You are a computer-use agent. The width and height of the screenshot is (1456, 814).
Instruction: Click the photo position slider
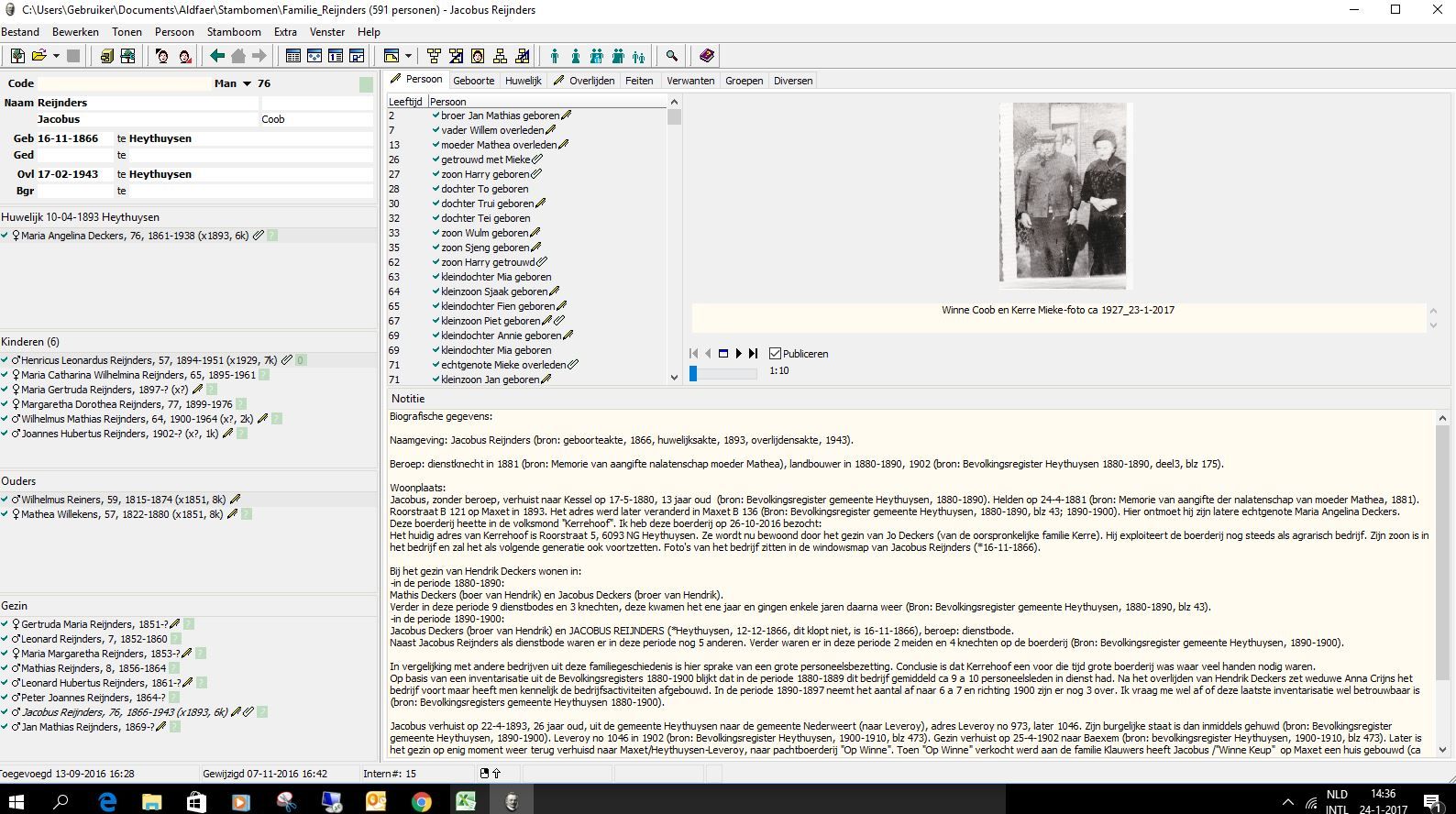723,373
